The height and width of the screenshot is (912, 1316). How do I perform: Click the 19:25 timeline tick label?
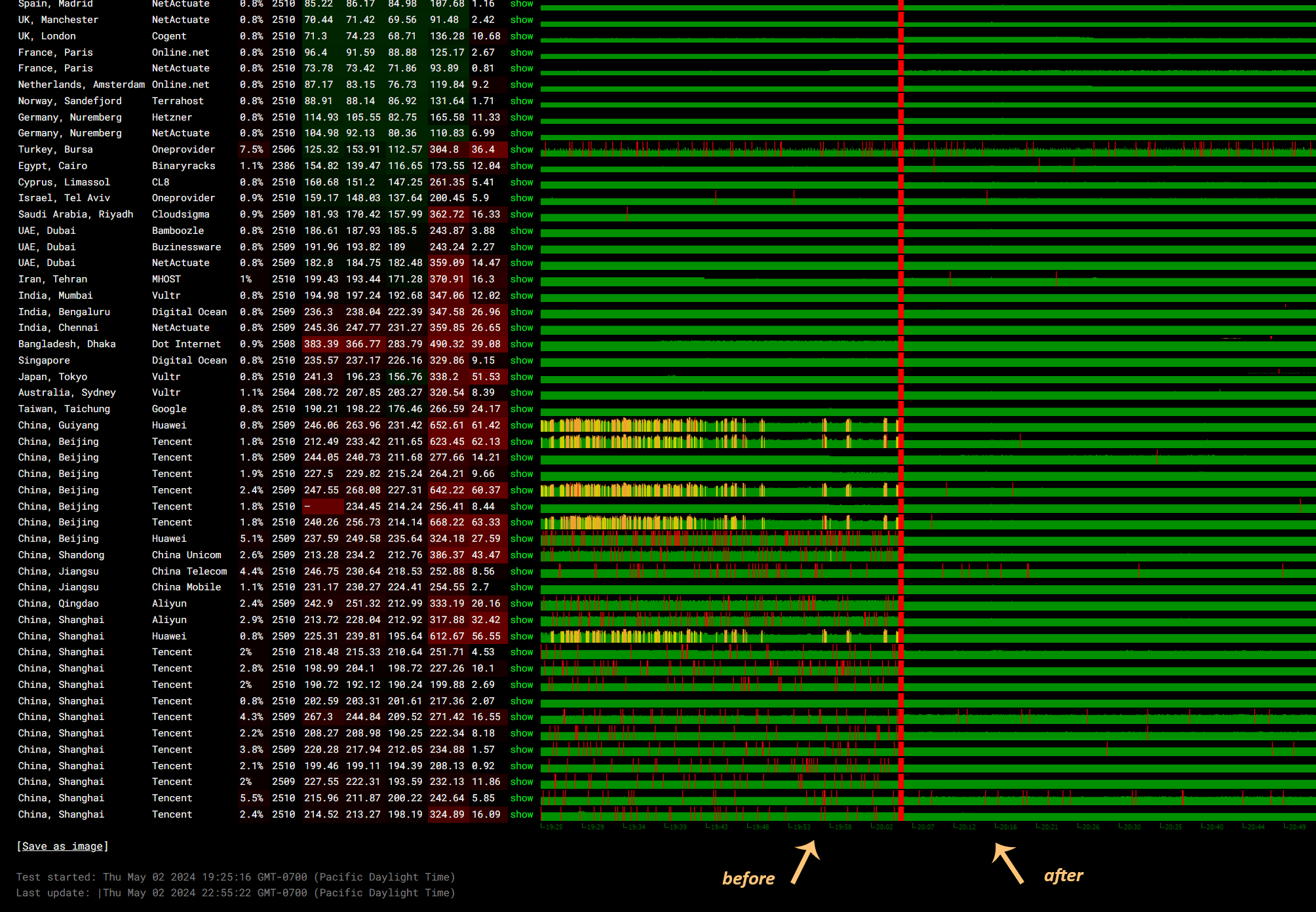554,827
